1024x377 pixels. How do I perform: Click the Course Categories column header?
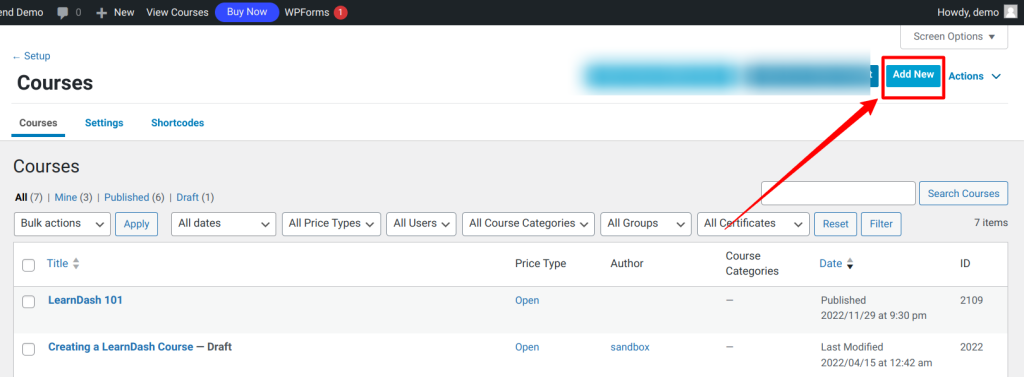pyautogui.click(x=752, y=263)
